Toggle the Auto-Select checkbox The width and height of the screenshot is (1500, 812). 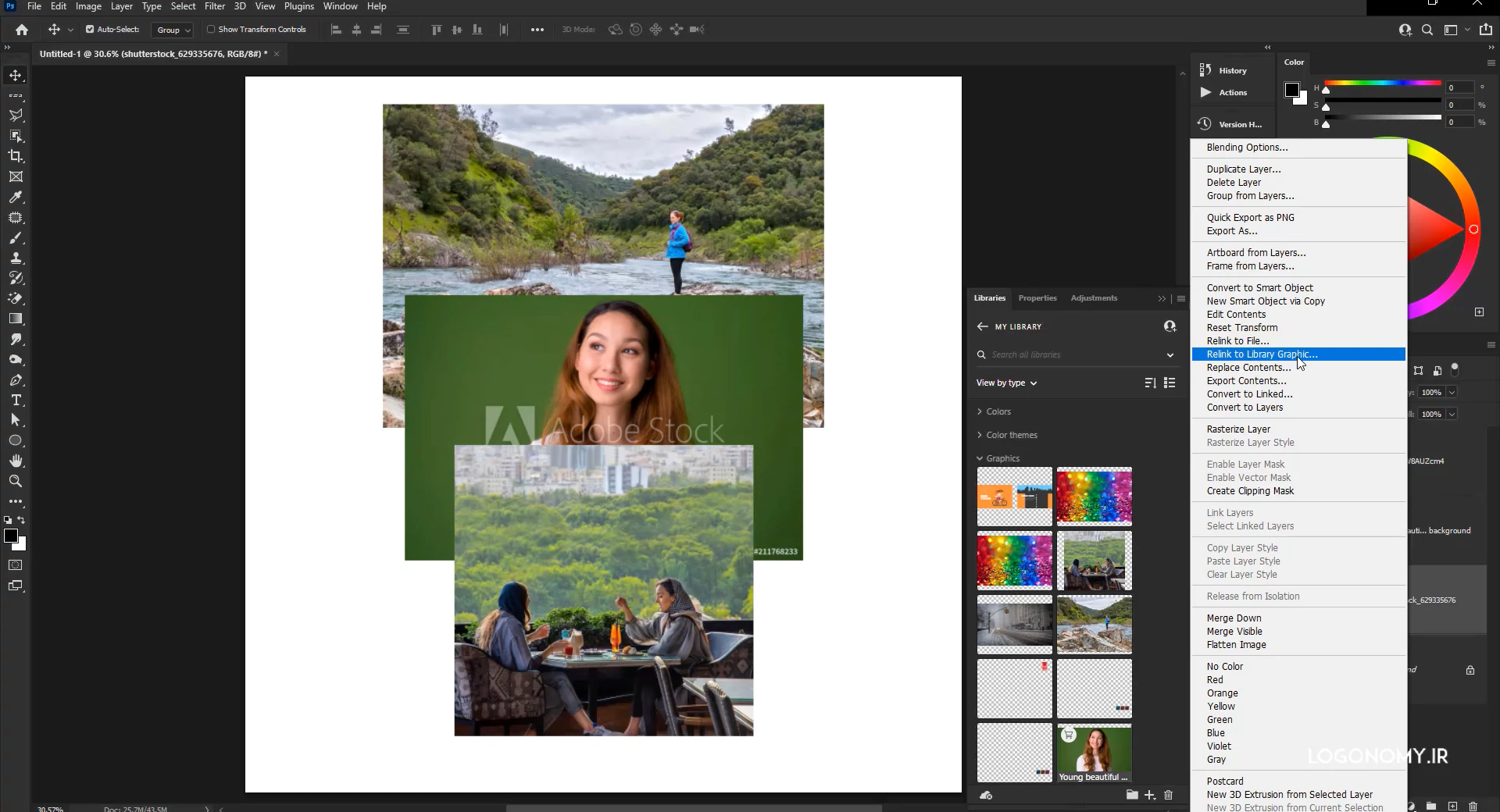(90, 30)
